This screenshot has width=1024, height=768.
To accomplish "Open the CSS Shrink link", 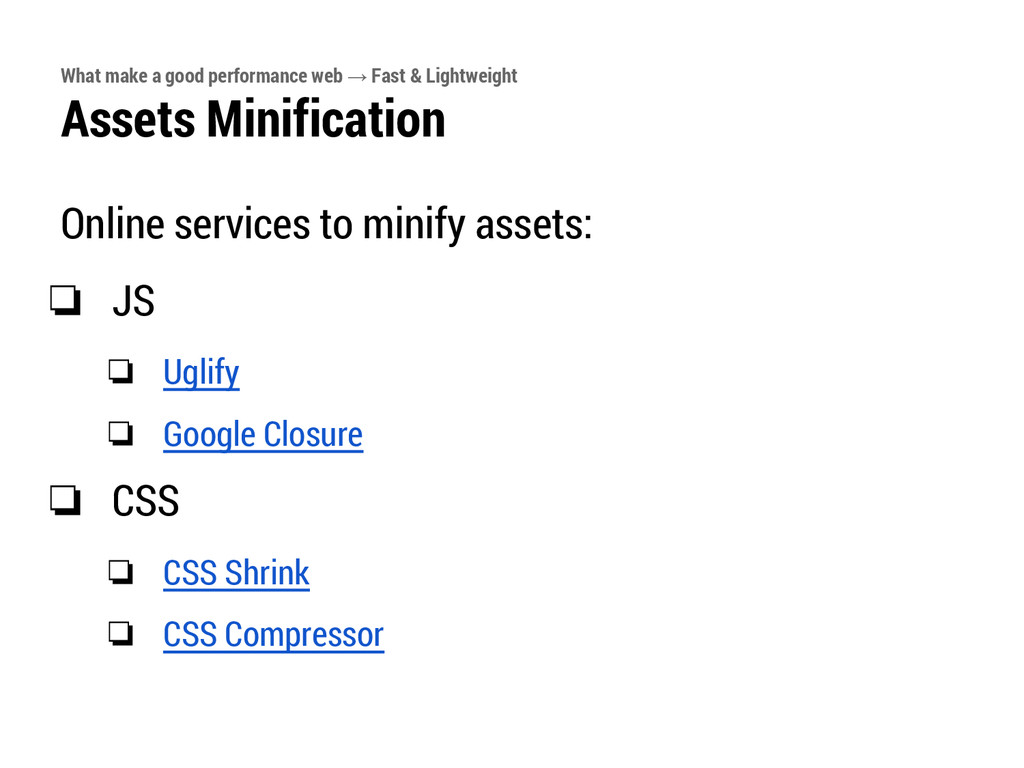I will 236,573.
